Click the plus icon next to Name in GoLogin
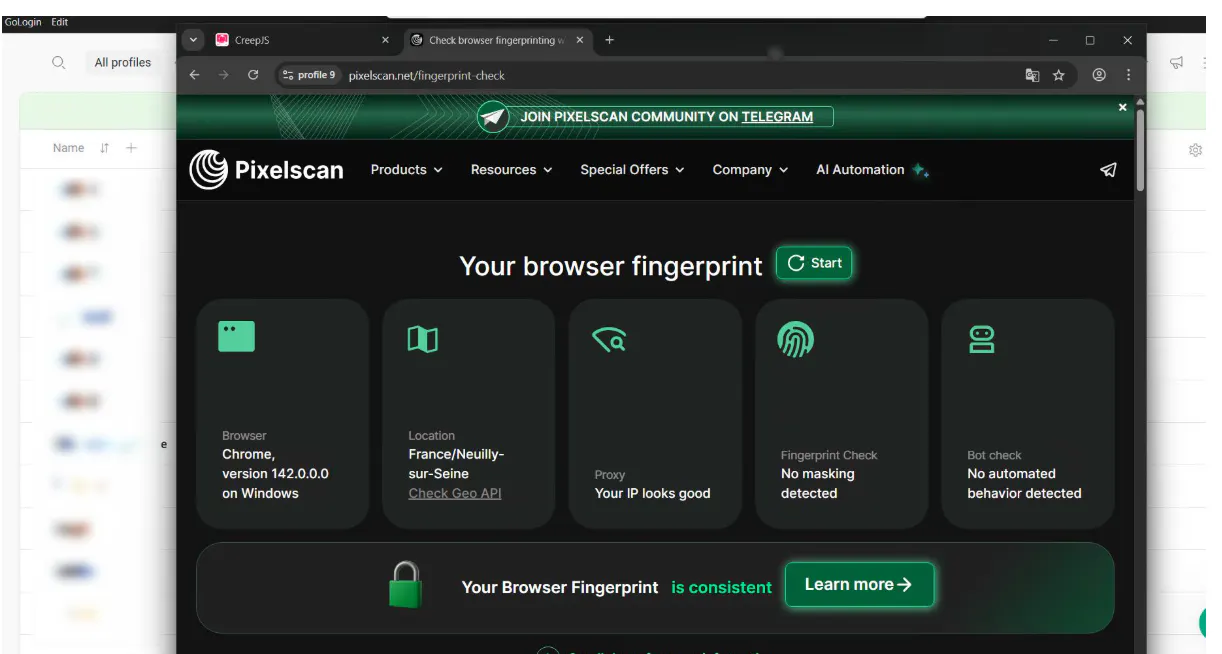1222x654 pixels. point(130,148)
